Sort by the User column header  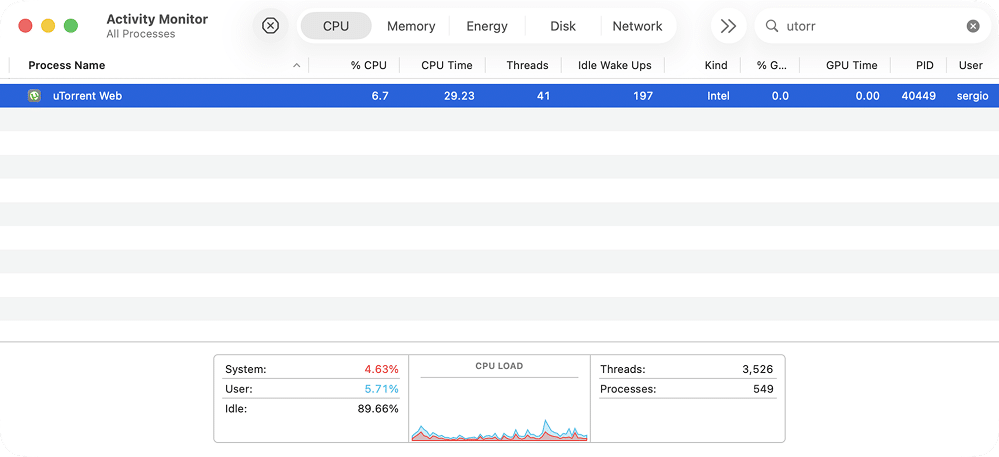(970, 65)
